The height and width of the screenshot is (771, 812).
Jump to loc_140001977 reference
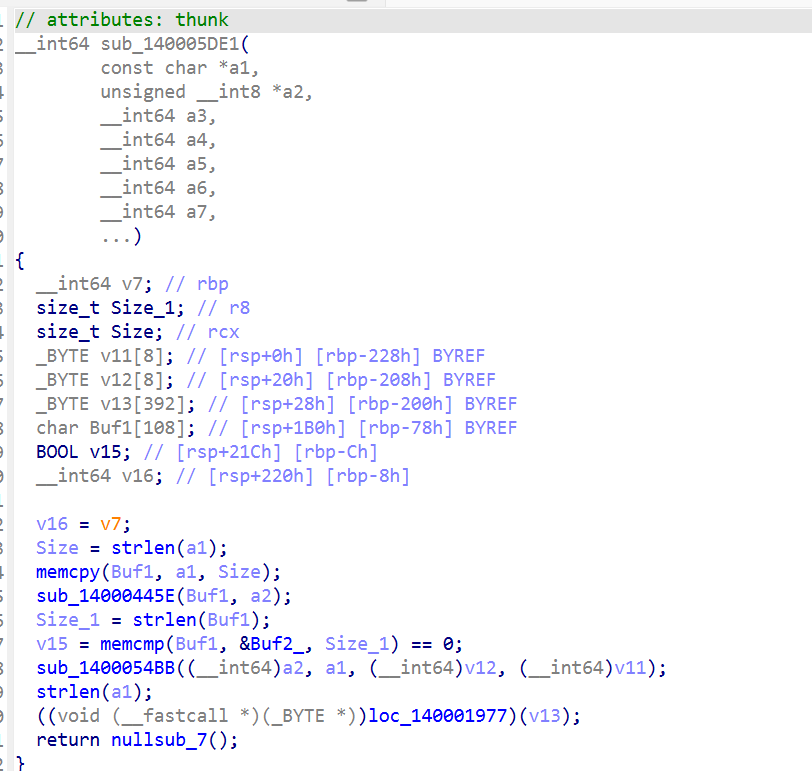click(x=438, y=716)
